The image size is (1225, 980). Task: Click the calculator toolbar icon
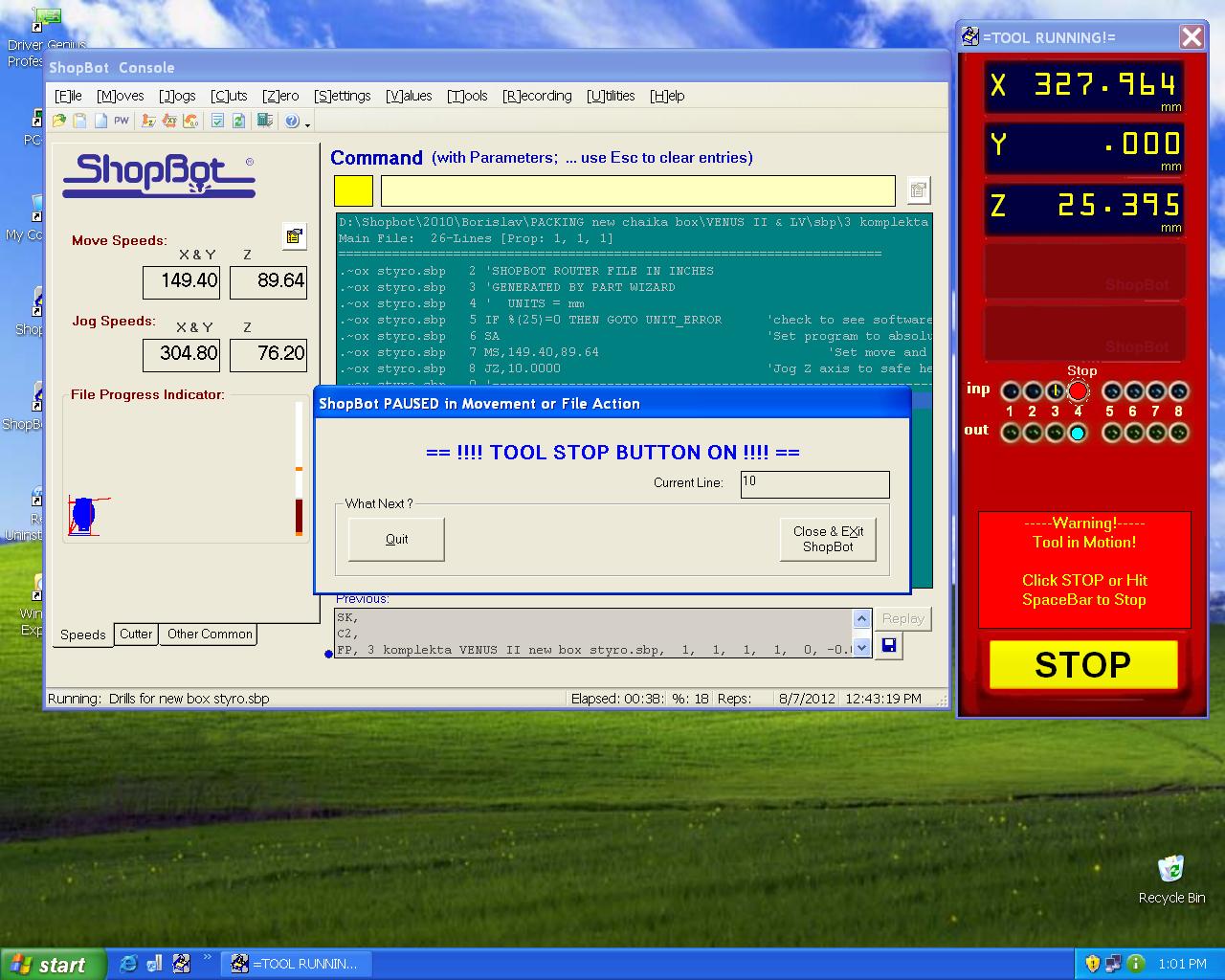(x=265, y=121)
